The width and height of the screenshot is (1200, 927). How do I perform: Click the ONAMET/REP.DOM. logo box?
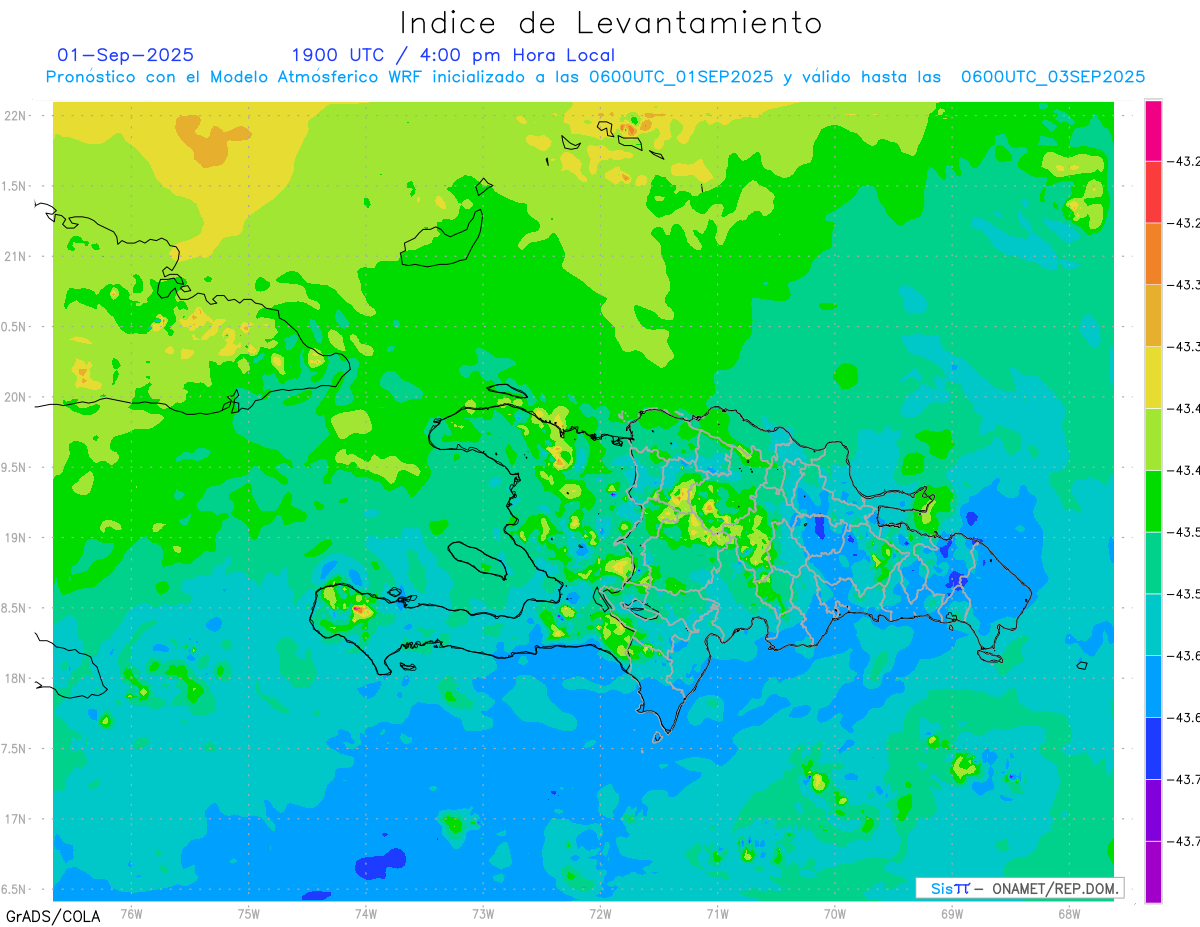tap(1019, 888)
